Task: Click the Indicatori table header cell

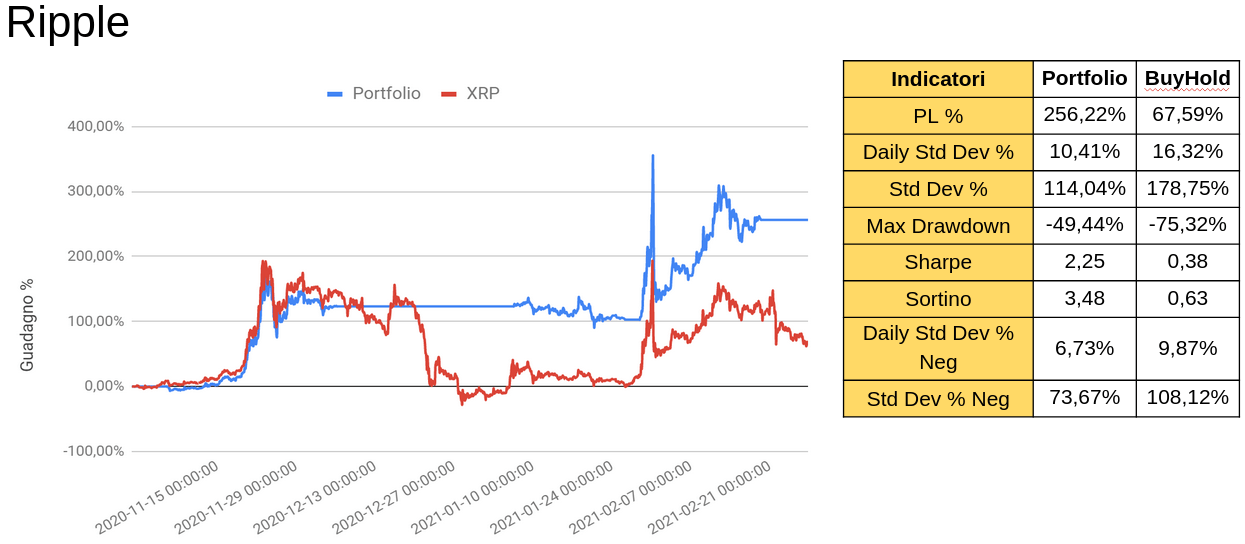Action: 937,79
